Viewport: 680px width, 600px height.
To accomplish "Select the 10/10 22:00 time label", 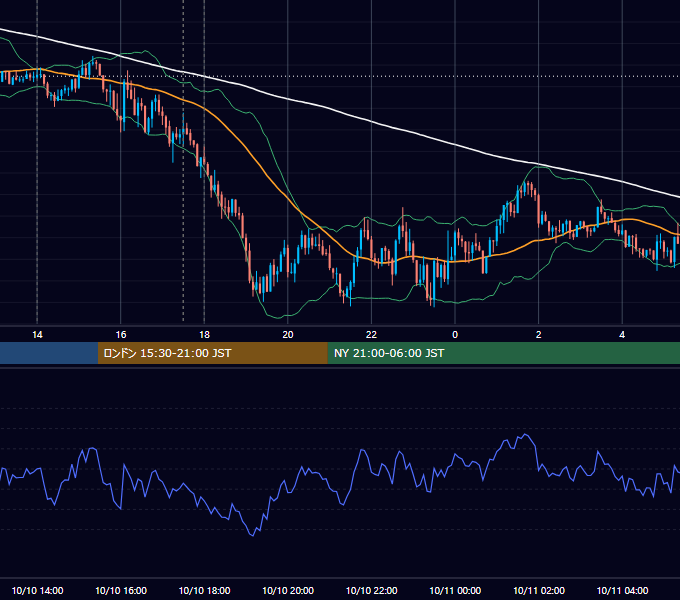I will 371,590.
